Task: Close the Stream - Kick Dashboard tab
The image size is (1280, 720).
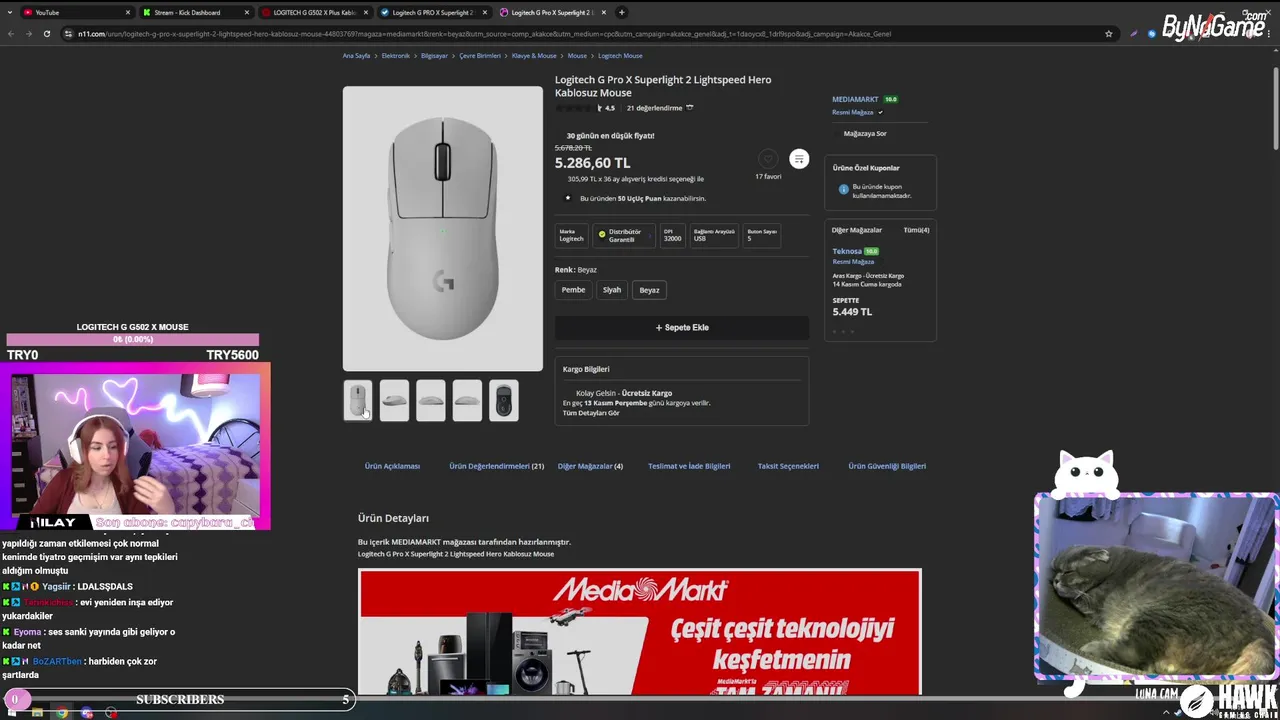Action: (x=246, y=12)
